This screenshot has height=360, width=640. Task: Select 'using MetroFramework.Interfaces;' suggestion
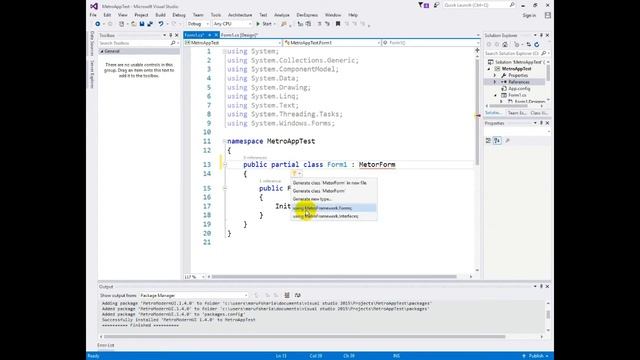point(333,216)
